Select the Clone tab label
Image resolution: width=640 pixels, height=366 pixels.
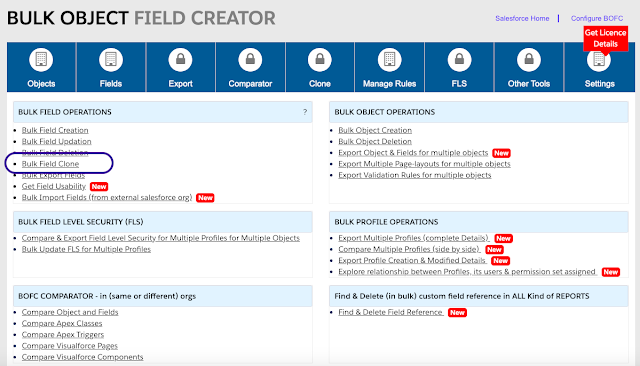click(320, 84)
